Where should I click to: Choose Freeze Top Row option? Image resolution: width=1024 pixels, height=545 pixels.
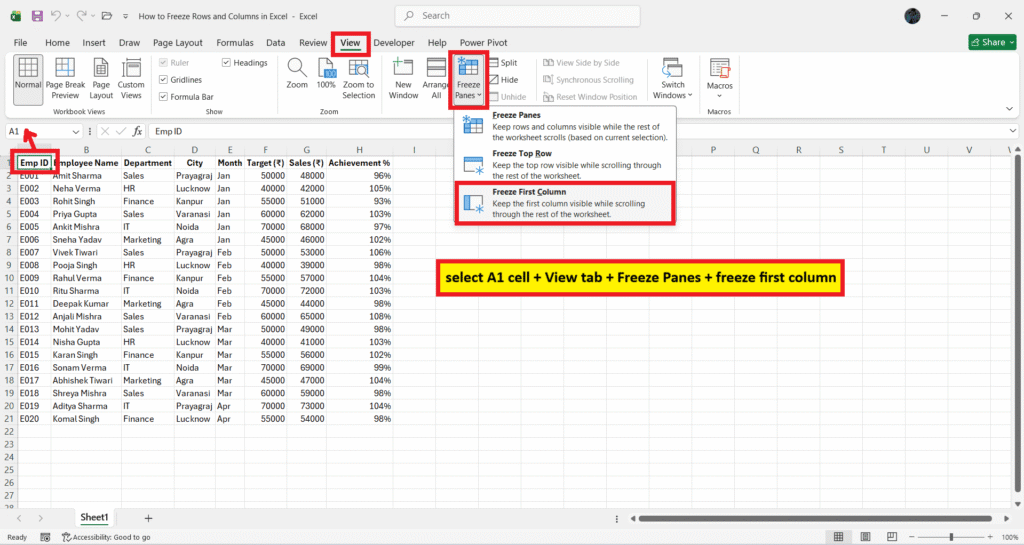coord(565,165)
